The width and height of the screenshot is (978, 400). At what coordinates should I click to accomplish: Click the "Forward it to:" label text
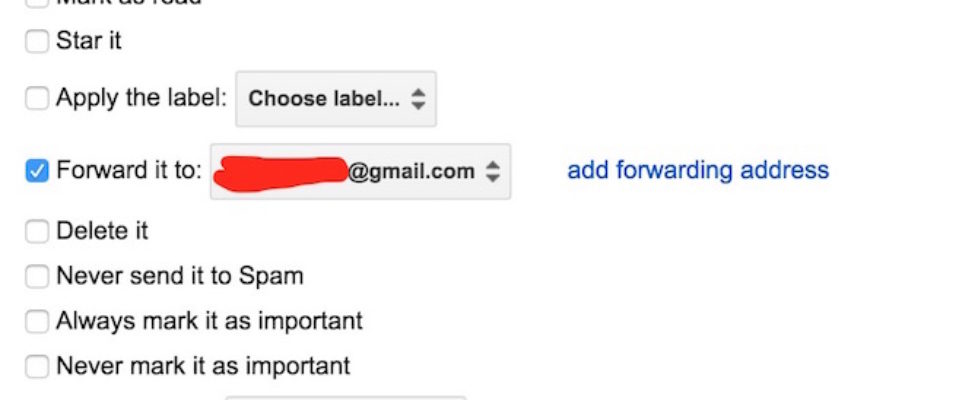pyautogui.click(x=129, y=171)
